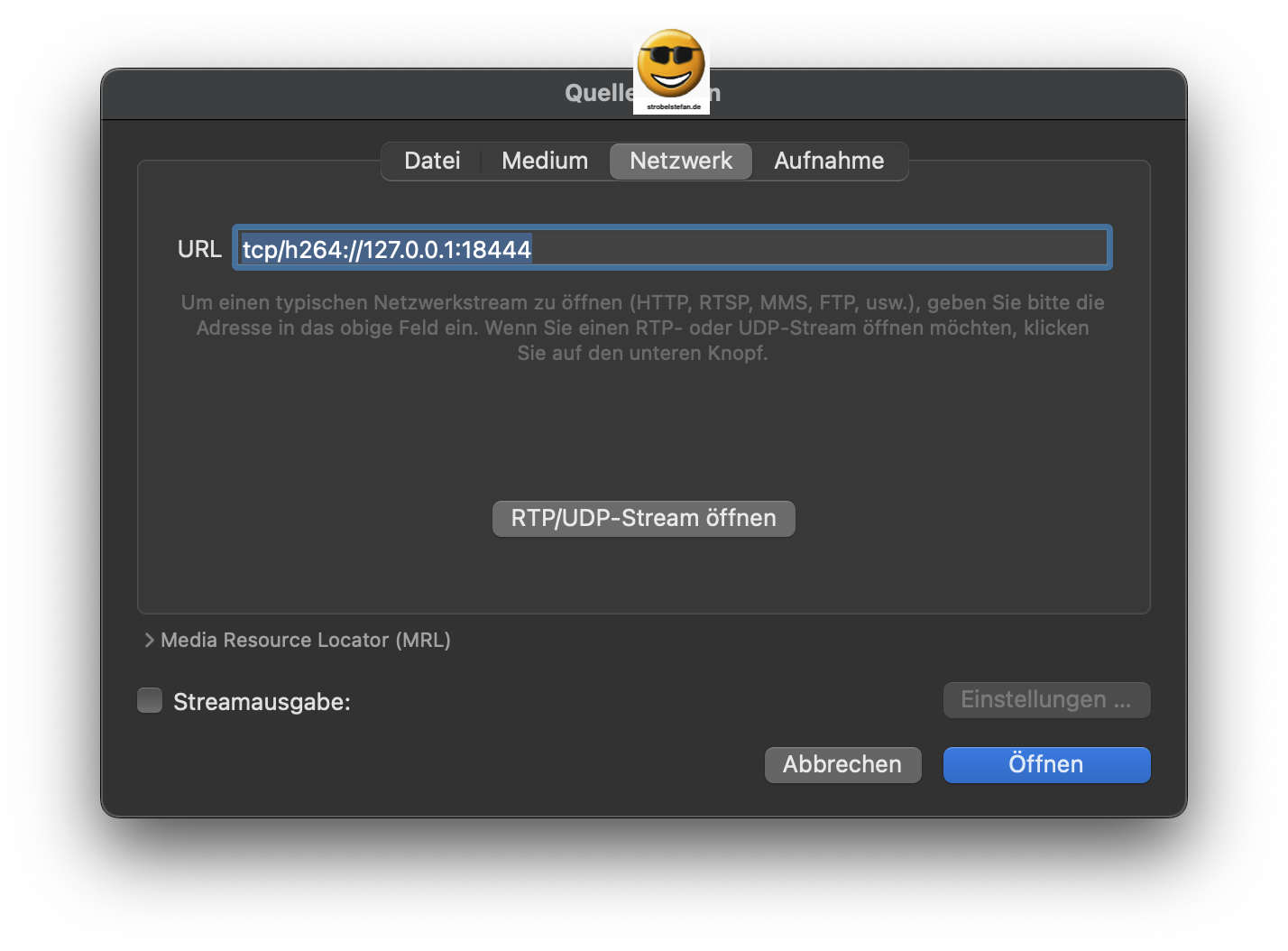The width and height of the screenshot is (1288, 951).
Task: Open the Medium tab
Action: coord(545,161)
